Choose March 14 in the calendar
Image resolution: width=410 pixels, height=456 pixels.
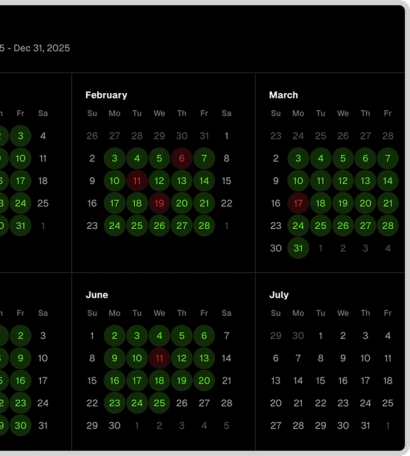coord(388,181)
